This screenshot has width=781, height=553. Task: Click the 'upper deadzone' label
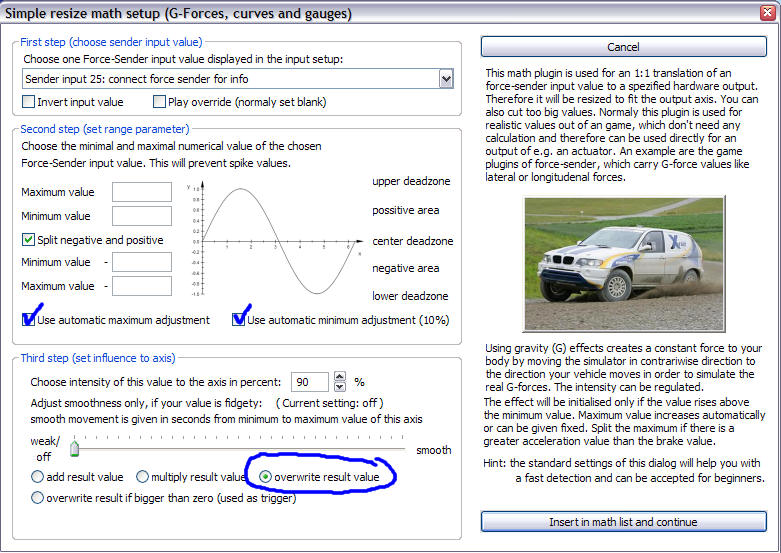click(x=411, y=181)
